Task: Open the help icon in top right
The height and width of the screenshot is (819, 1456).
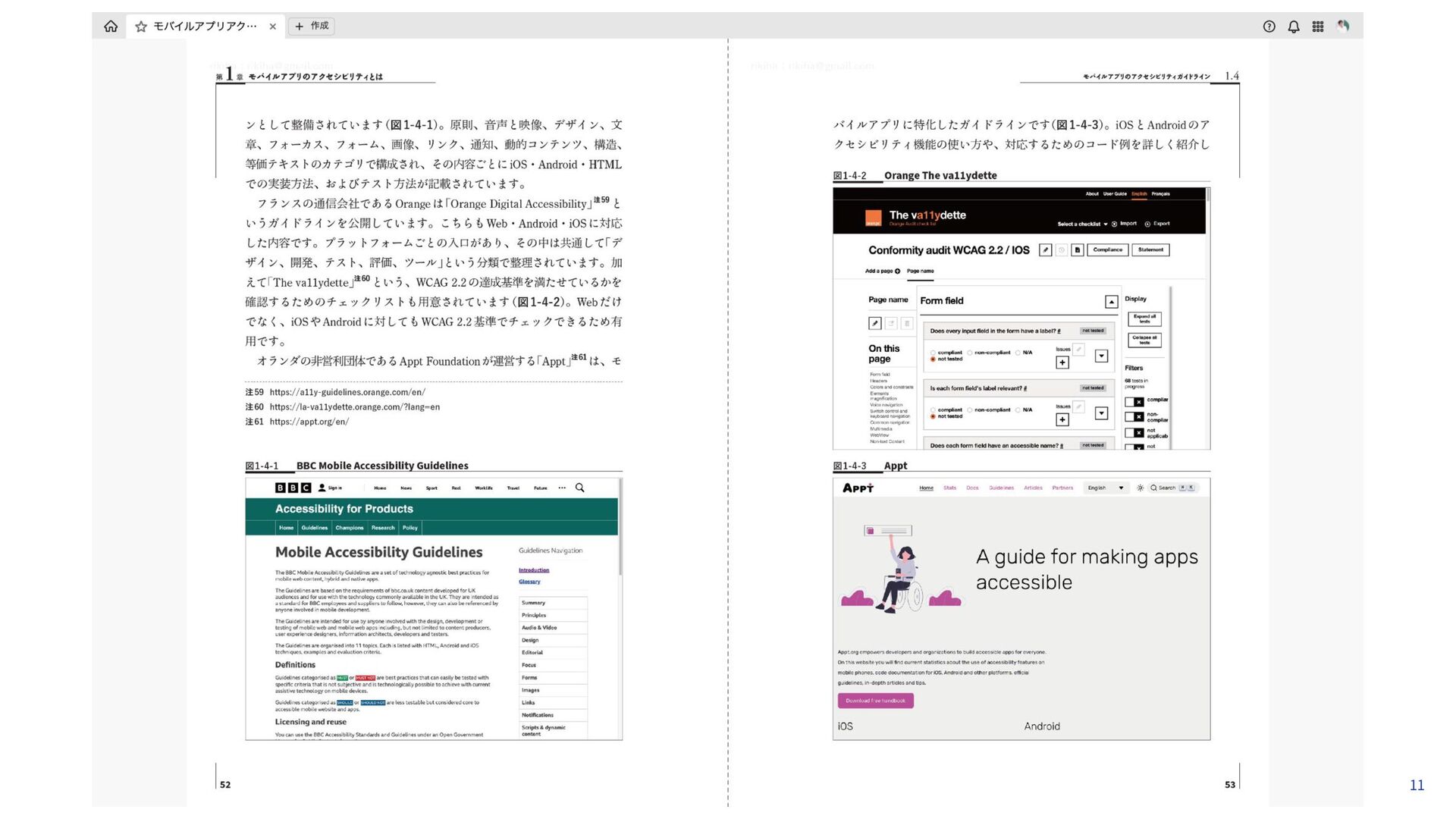Action: (x=1269, y=27)
